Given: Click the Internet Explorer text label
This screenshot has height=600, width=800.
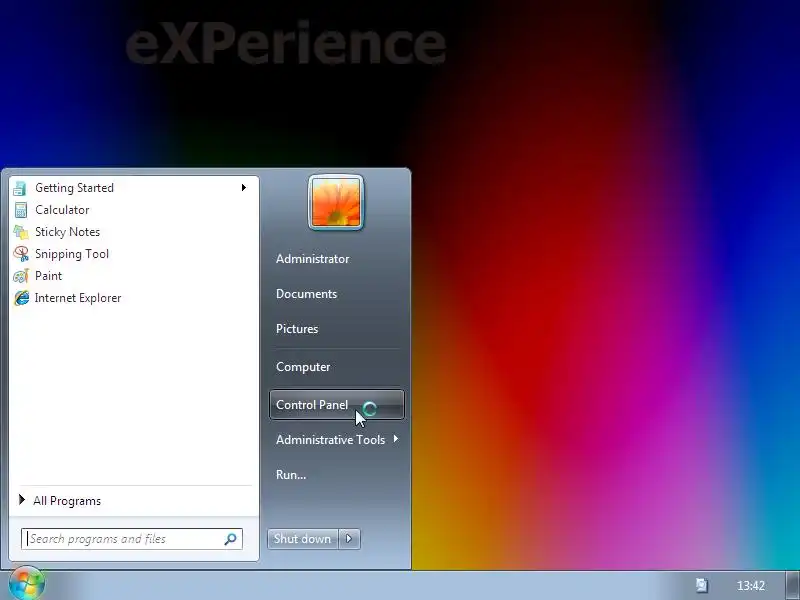Looking at the screenshot, I should click(x=78, y=297).
